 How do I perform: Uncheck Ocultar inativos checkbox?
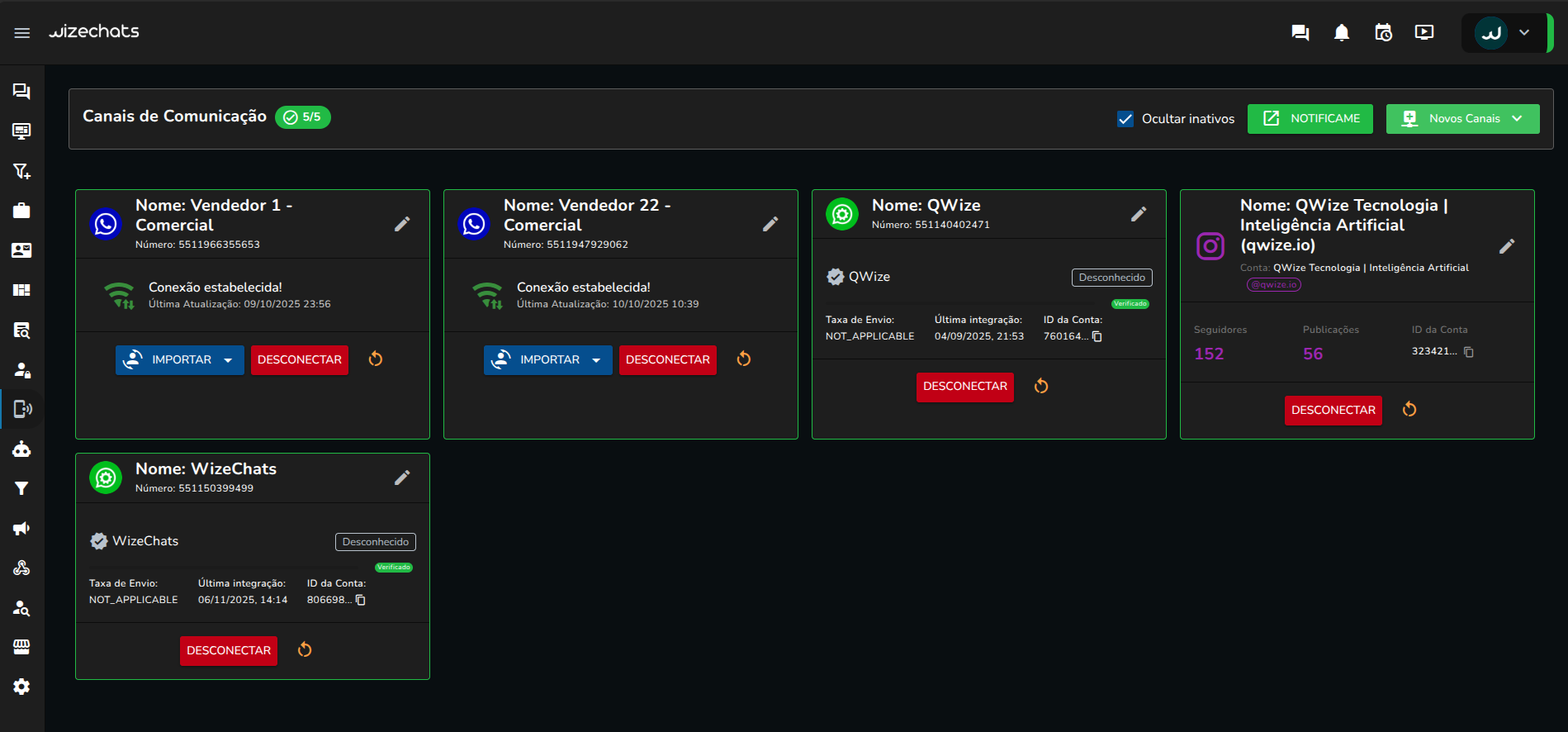1125,119
